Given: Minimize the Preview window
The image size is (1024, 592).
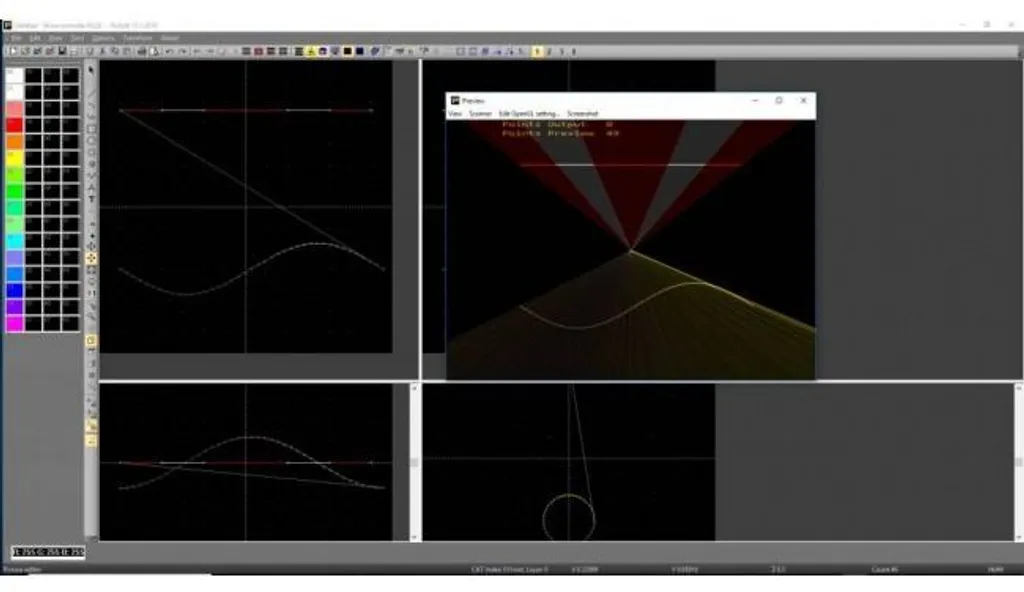Looking at the screenshot, I should click(x=755, y=101).
